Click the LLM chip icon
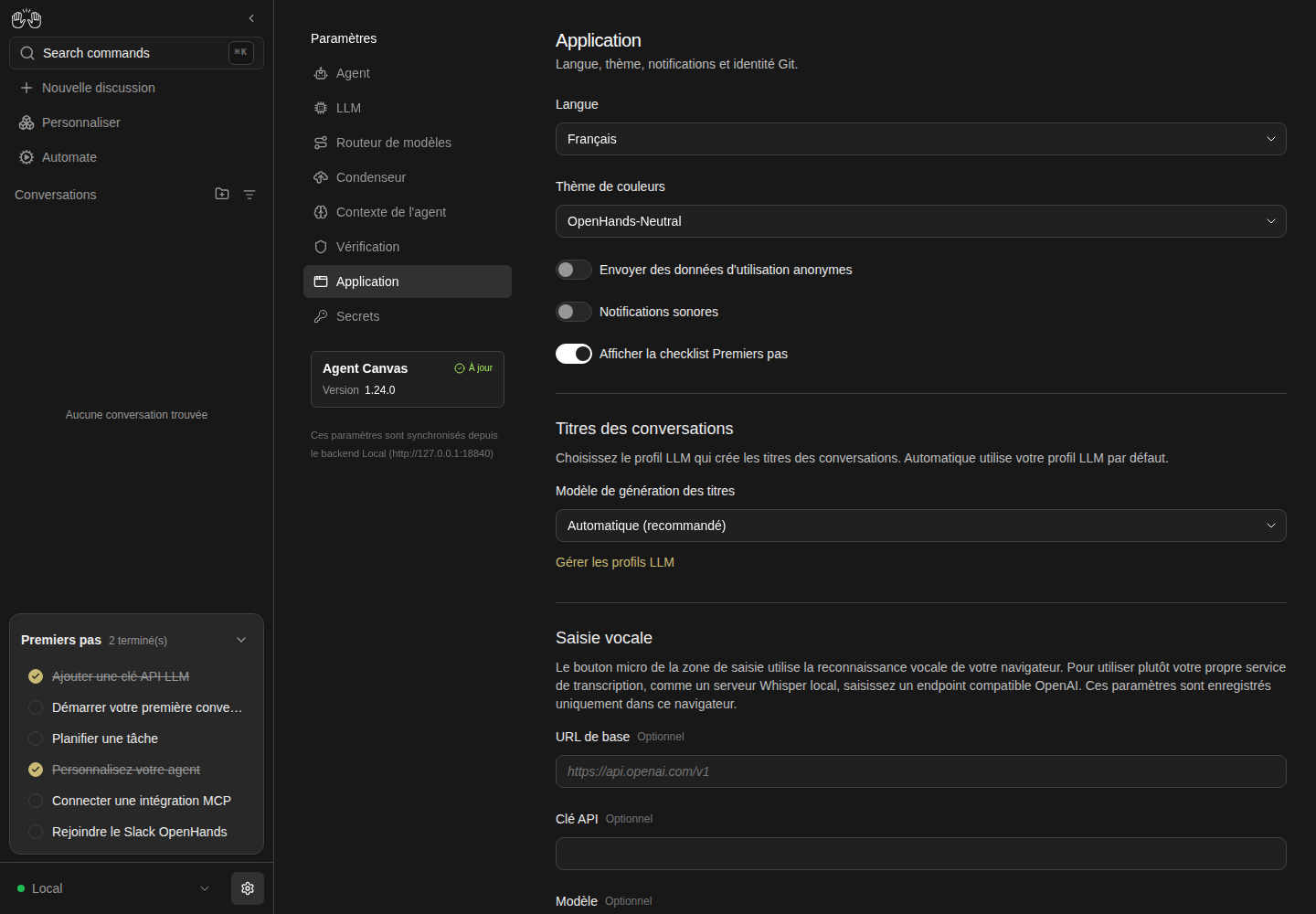The image size is (1316, 914). pos(321,108)
